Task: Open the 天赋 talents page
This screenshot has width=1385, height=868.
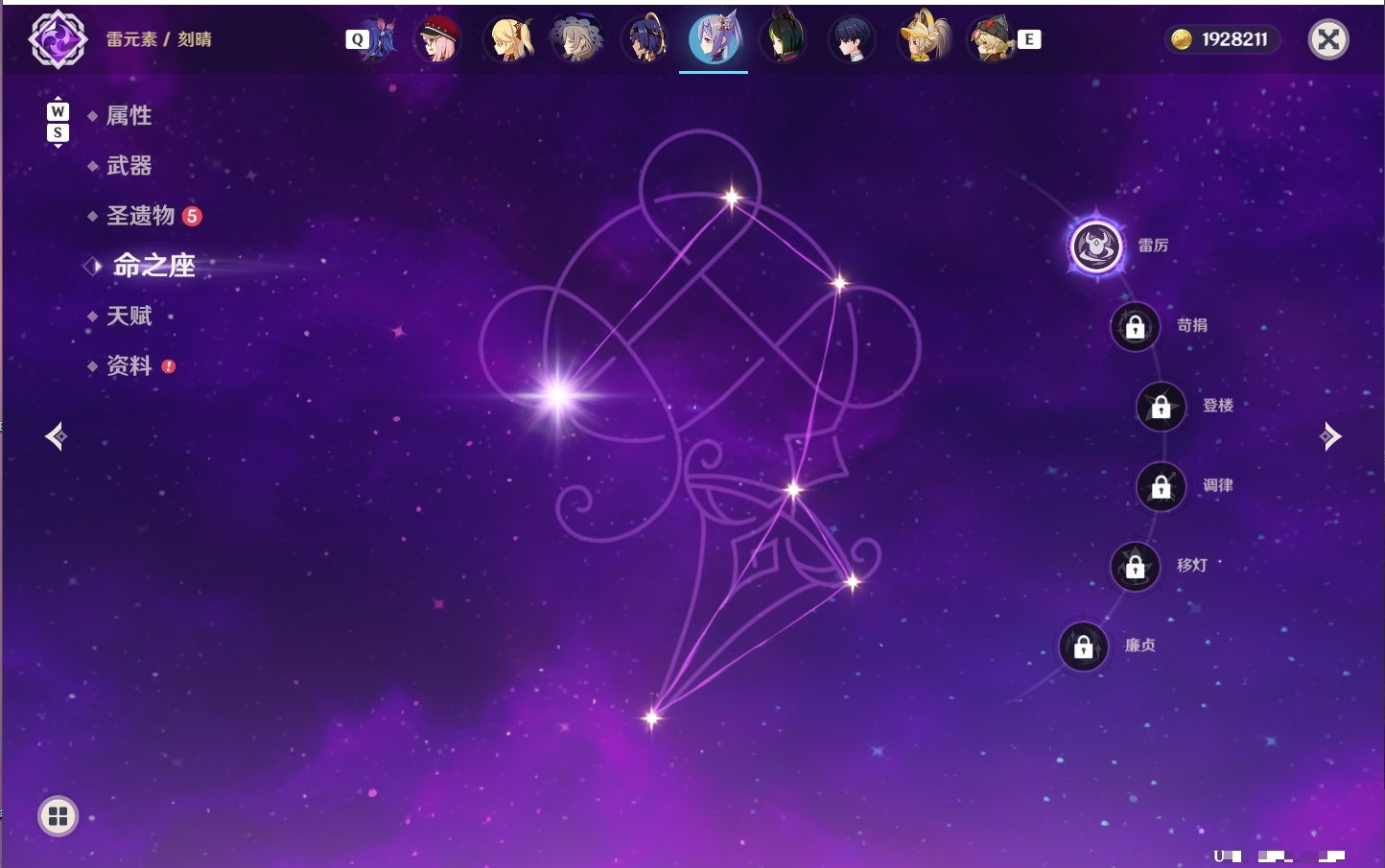Action: [x=129, y=316]
